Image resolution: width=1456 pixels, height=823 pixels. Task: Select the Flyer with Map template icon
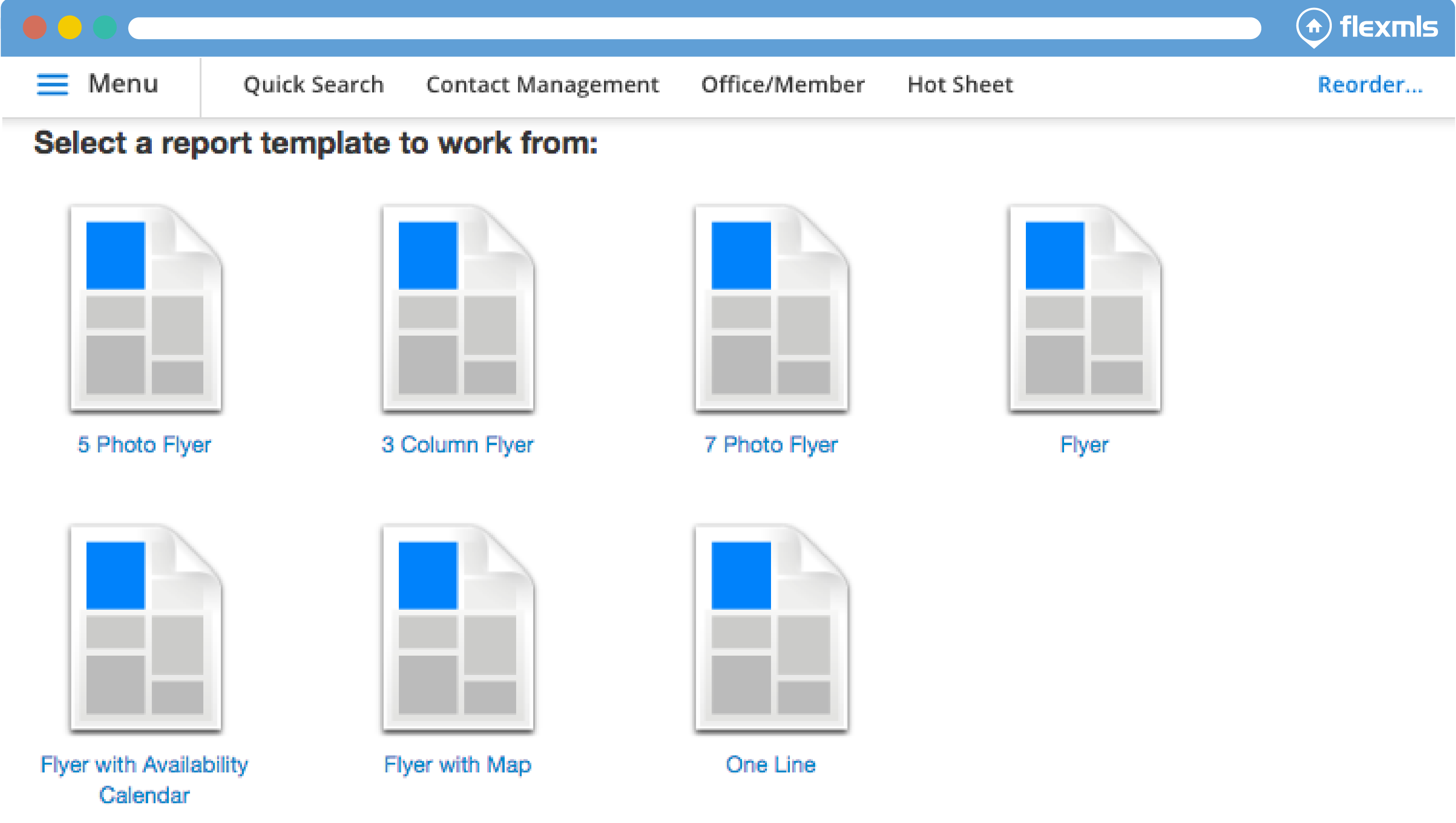458,629
